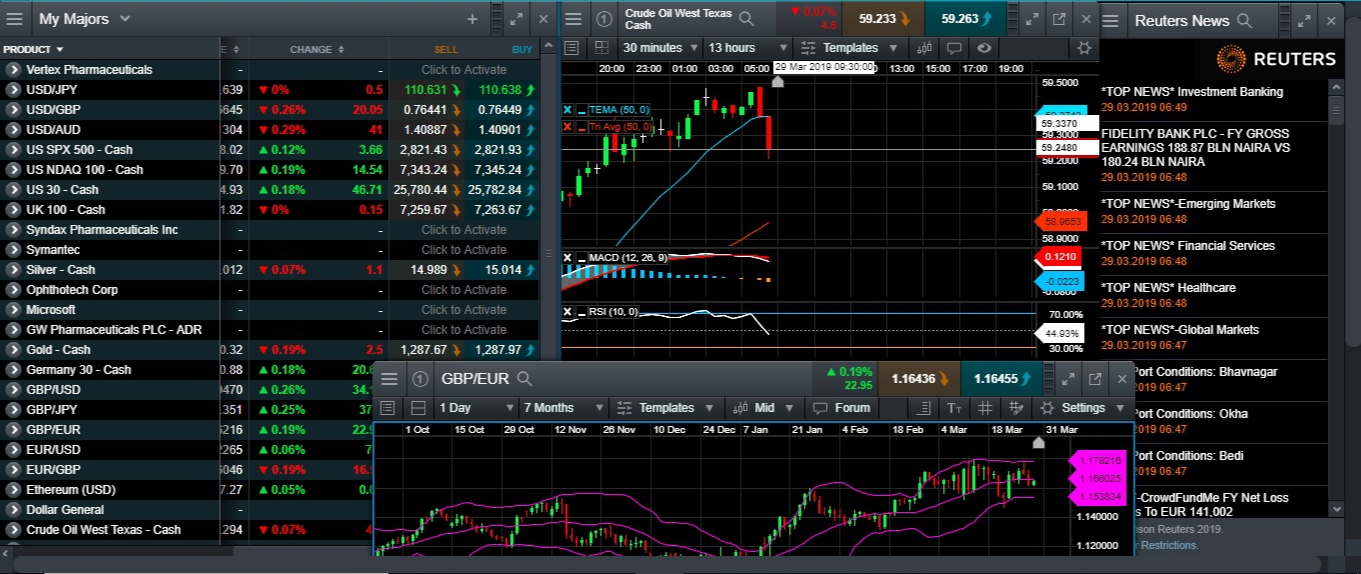
Task: Open chart type candlestick icon on Crude Oil chart
Action: (x=924, y=48)
